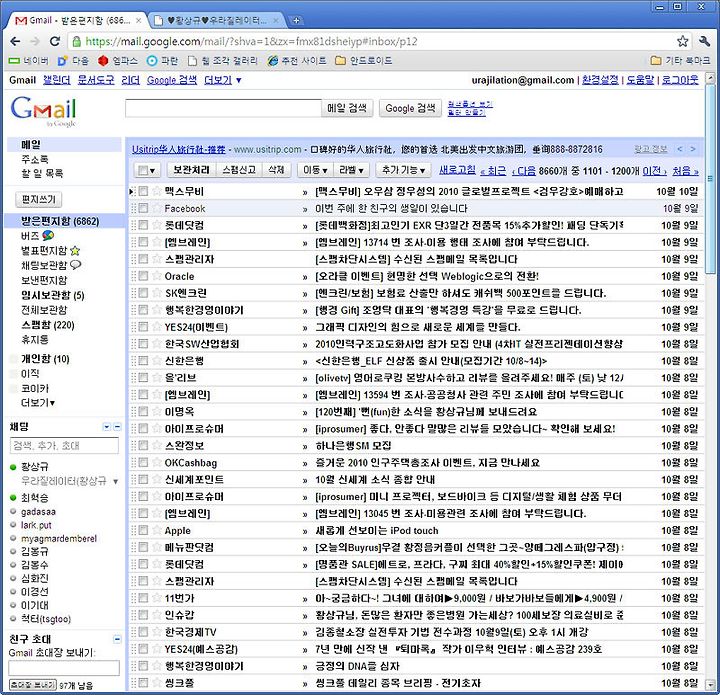Click the 메일 검색 button

[x=347, y=108]
